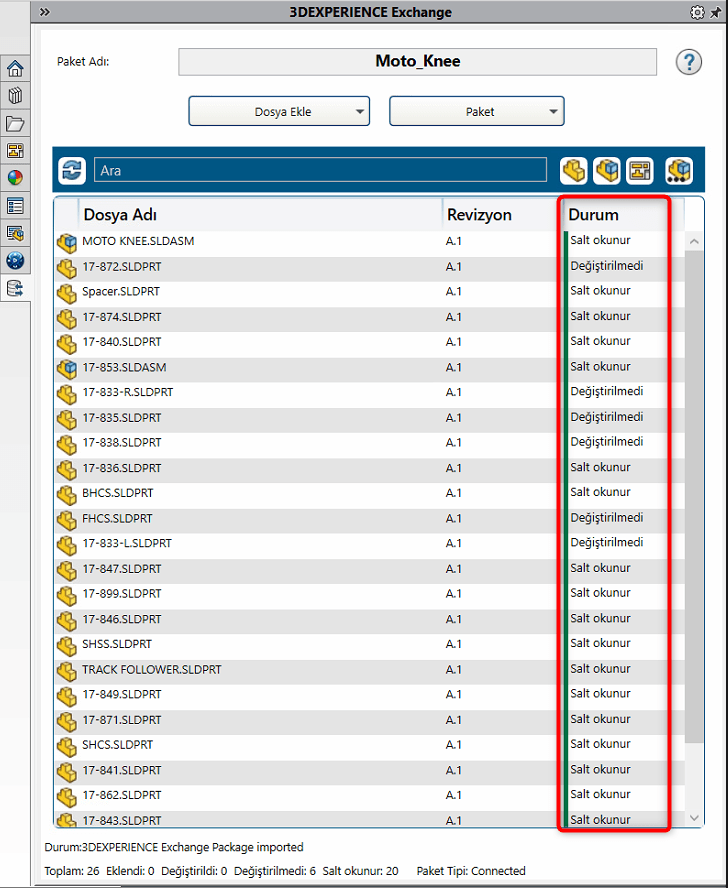This screenshot has height=888, width=728.
Task: Click the Toplam: 26 status bar entry
Action: pos(72,871)
